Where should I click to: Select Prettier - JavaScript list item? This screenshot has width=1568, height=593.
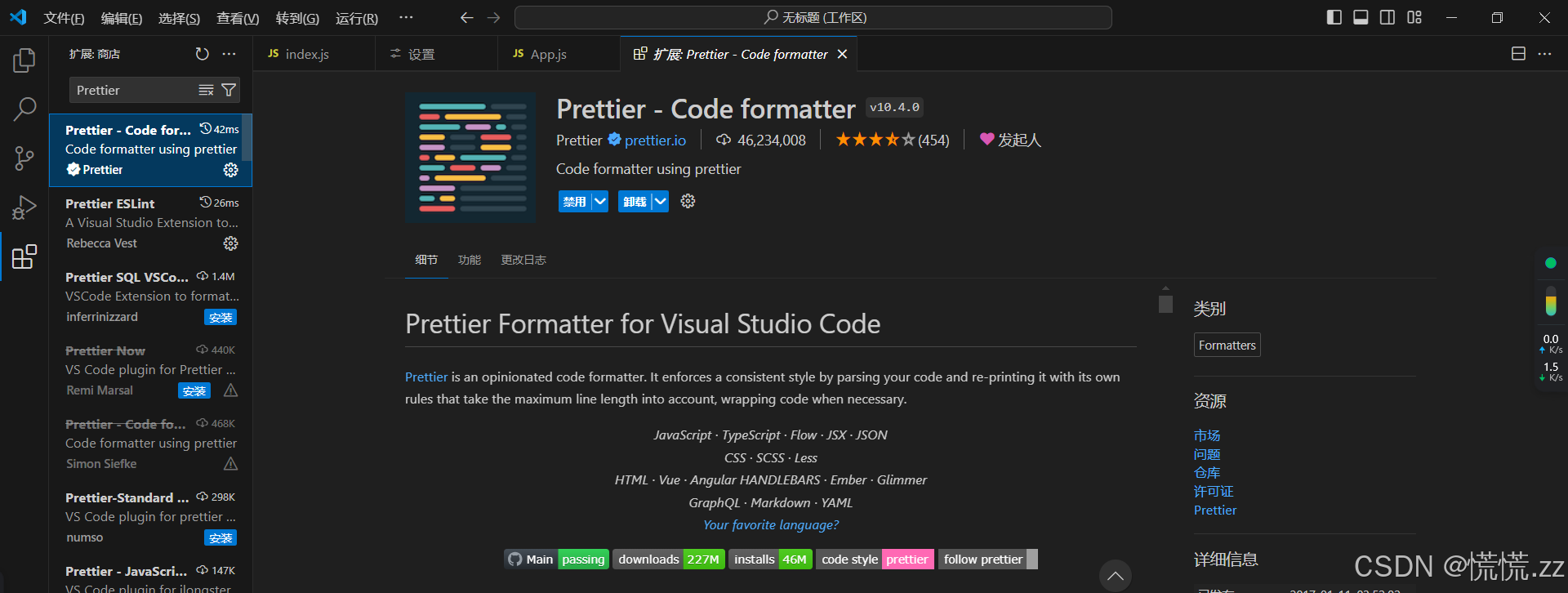pos(151,574)
